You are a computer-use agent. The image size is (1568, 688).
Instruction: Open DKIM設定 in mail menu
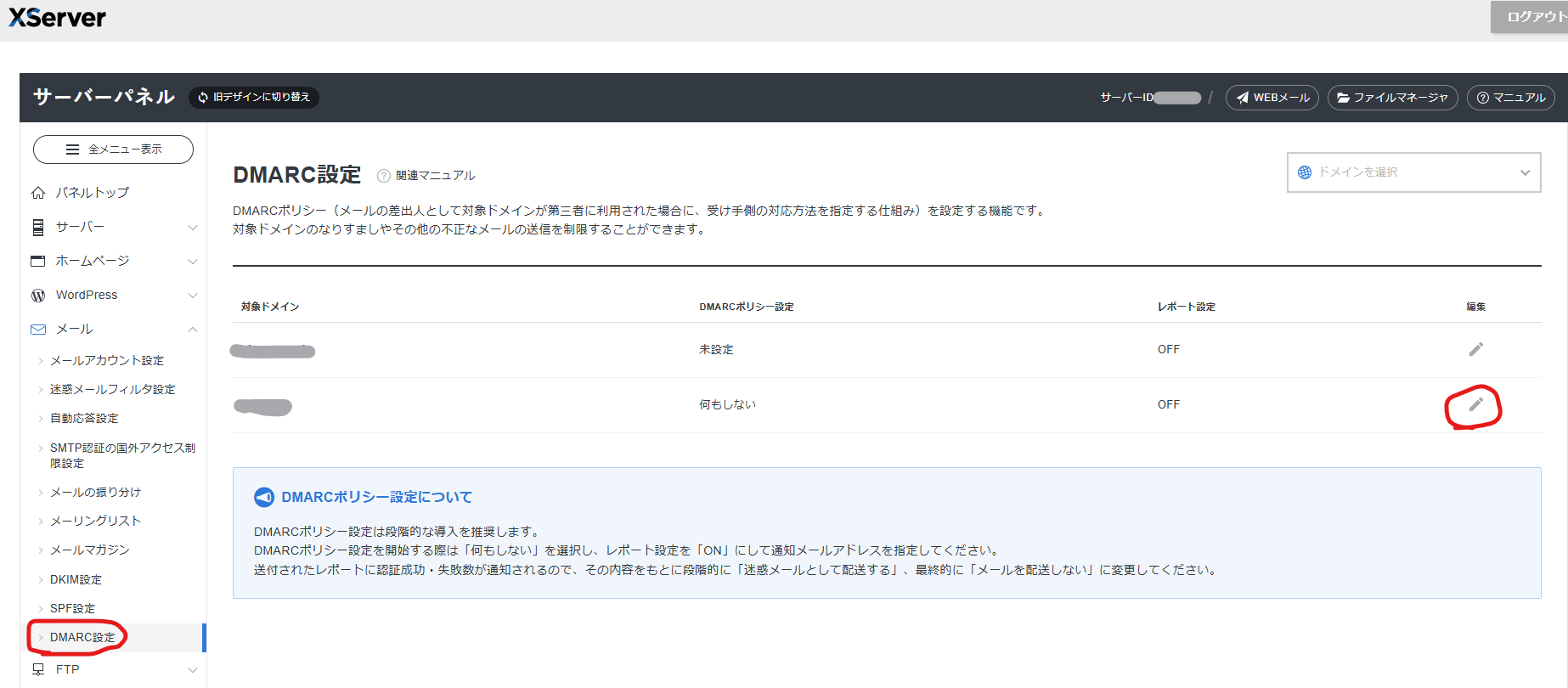(76, 579)
